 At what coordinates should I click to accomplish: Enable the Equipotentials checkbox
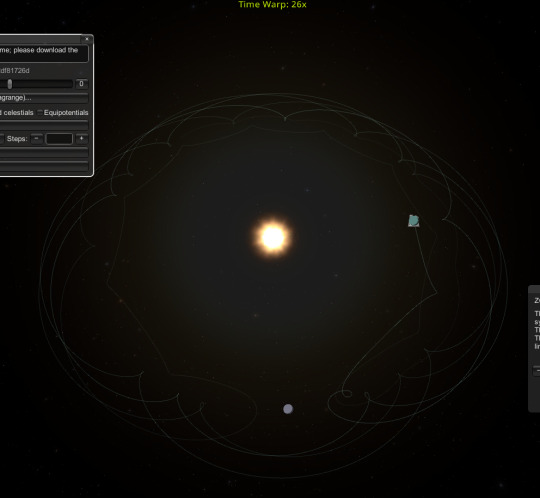[40, 113]
